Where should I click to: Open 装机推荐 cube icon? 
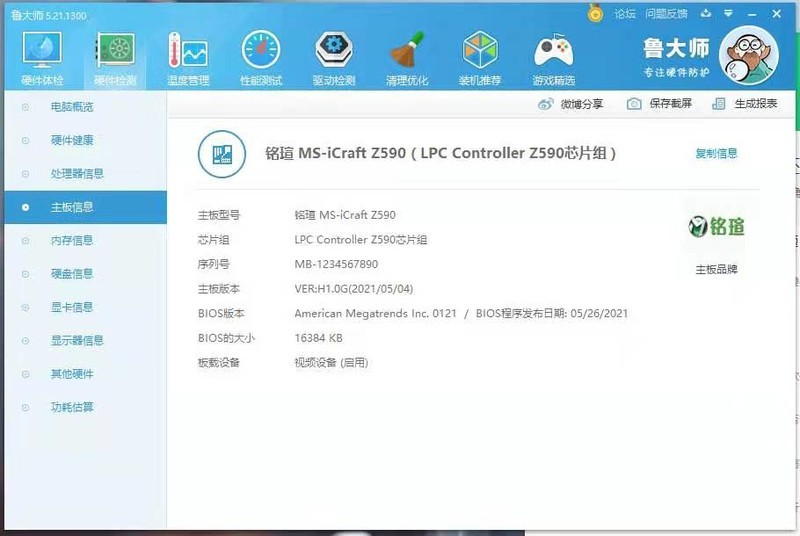(x=480, y=58)
